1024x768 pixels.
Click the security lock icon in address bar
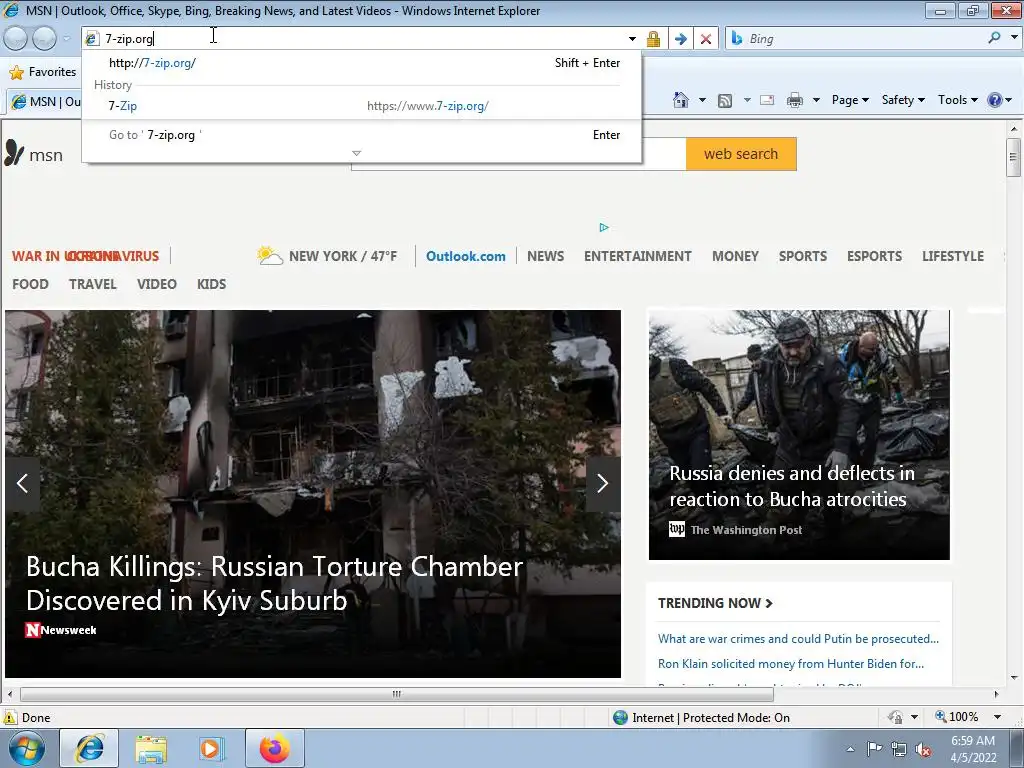pos(653,39)
